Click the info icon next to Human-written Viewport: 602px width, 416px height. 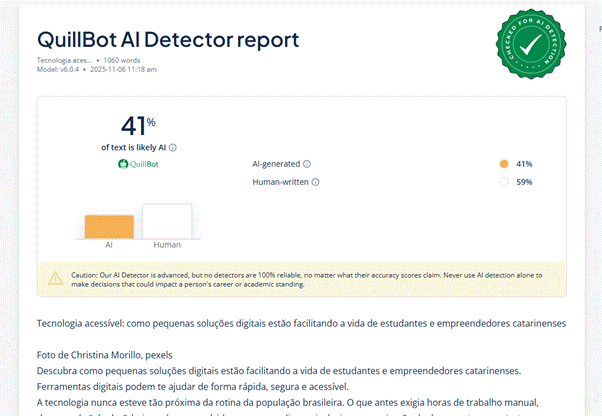(315, 182)
